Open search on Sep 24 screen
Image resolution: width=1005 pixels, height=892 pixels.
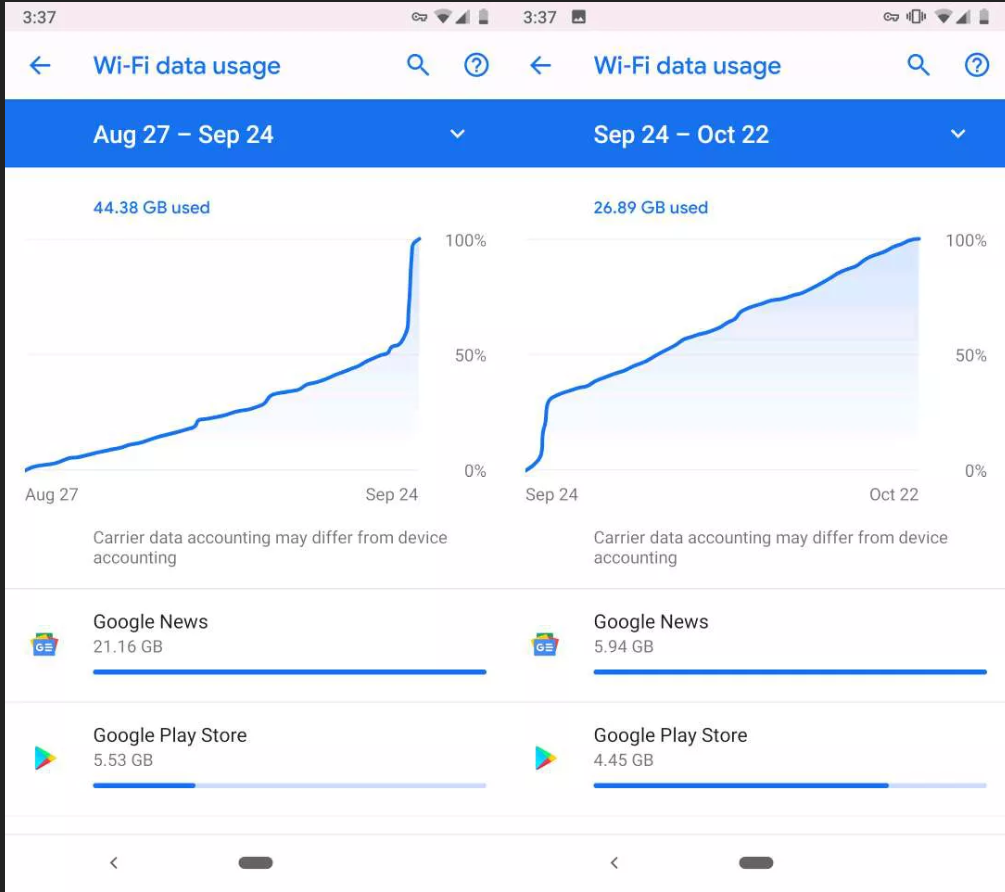918,66
